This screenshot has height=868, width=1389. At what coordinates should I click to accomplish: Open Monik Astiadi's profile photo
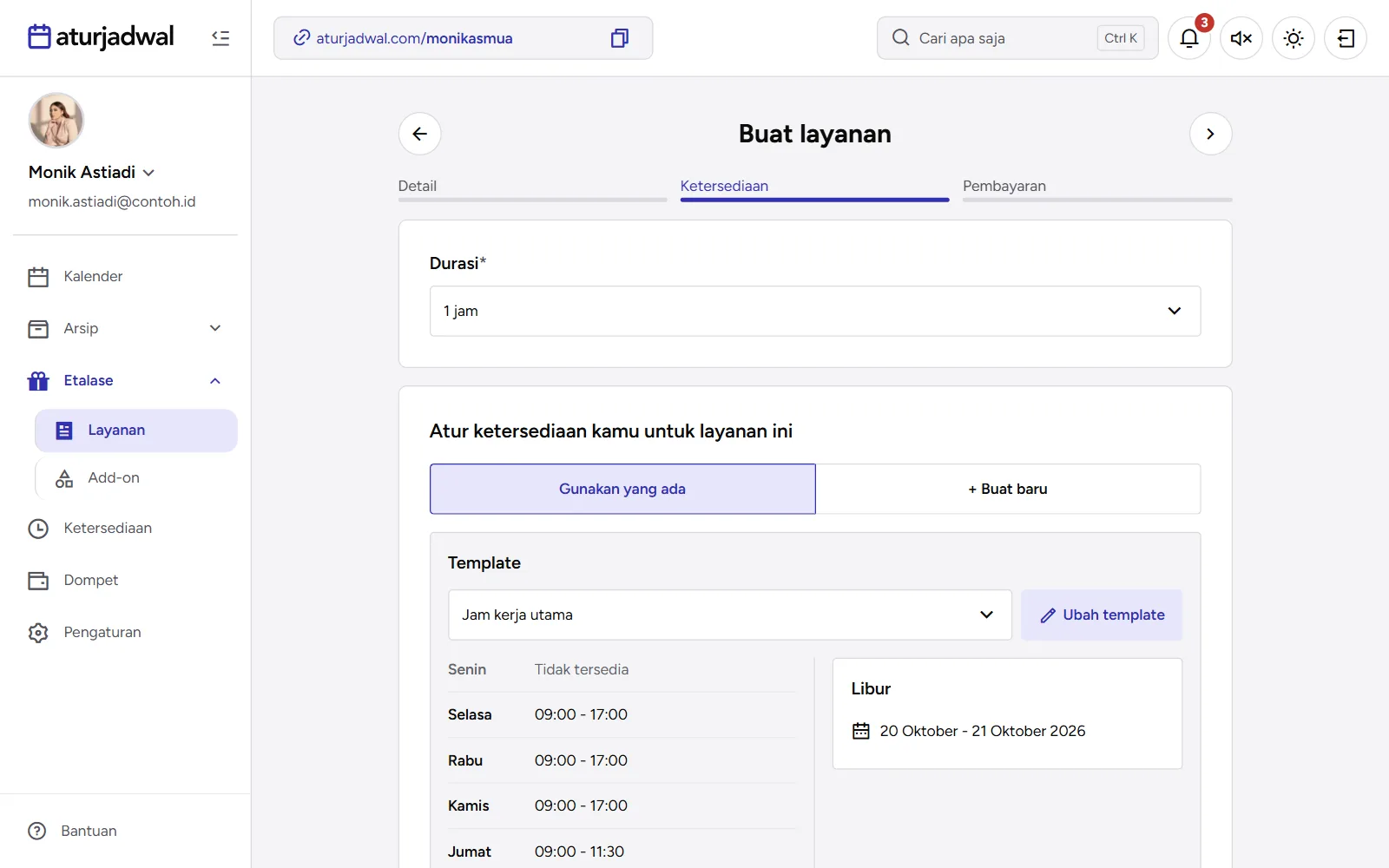click(x=56, y=121)
